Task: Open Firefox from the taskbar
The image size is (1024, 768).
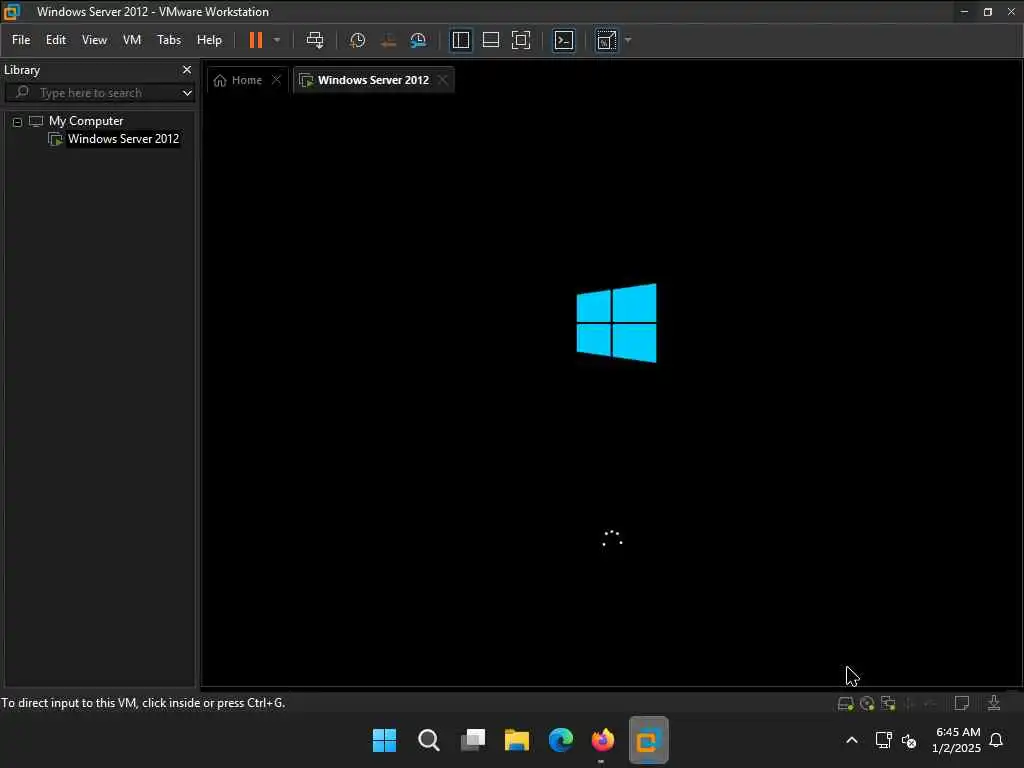Action: (x=603, y=741)
